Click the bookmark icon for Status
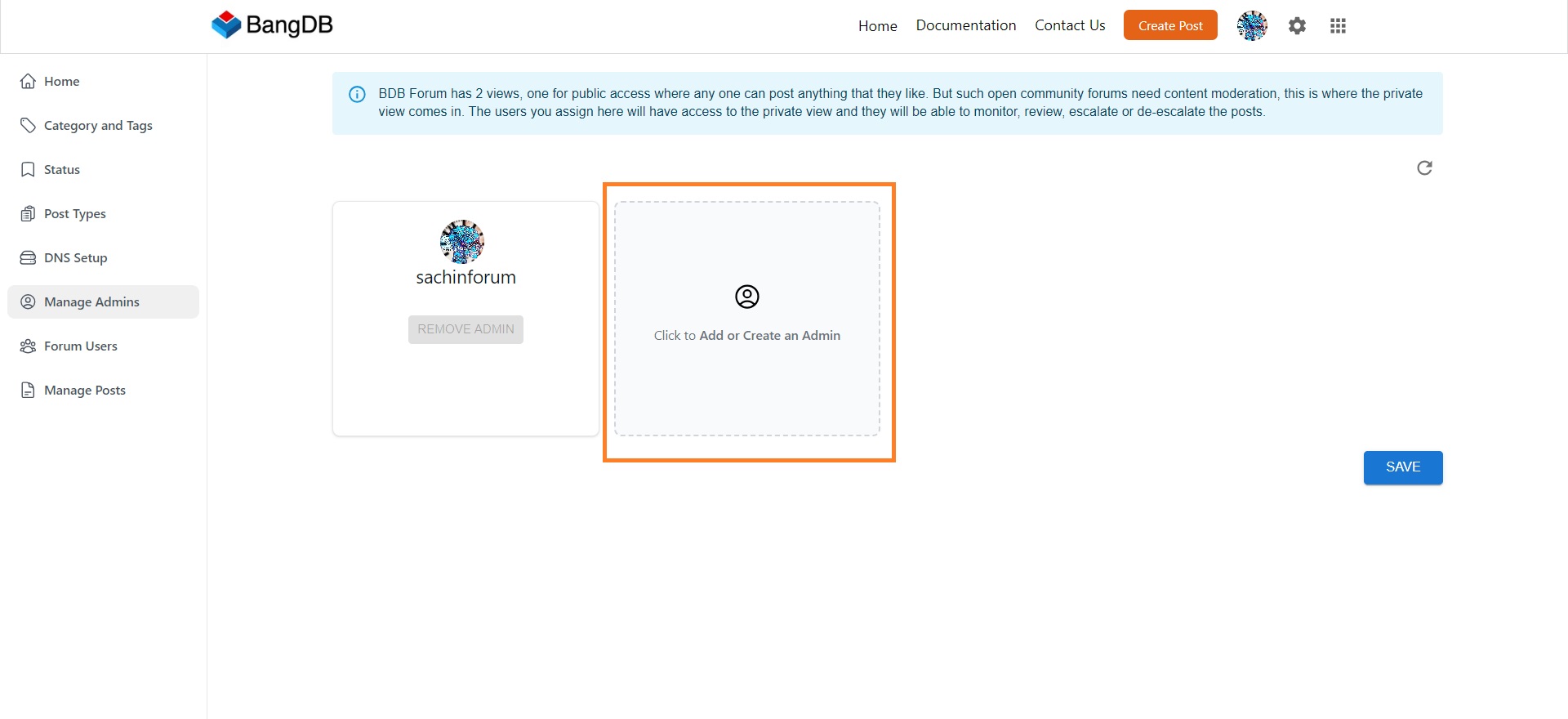This screenshot has width=1568, height=719. click(28, 169)
